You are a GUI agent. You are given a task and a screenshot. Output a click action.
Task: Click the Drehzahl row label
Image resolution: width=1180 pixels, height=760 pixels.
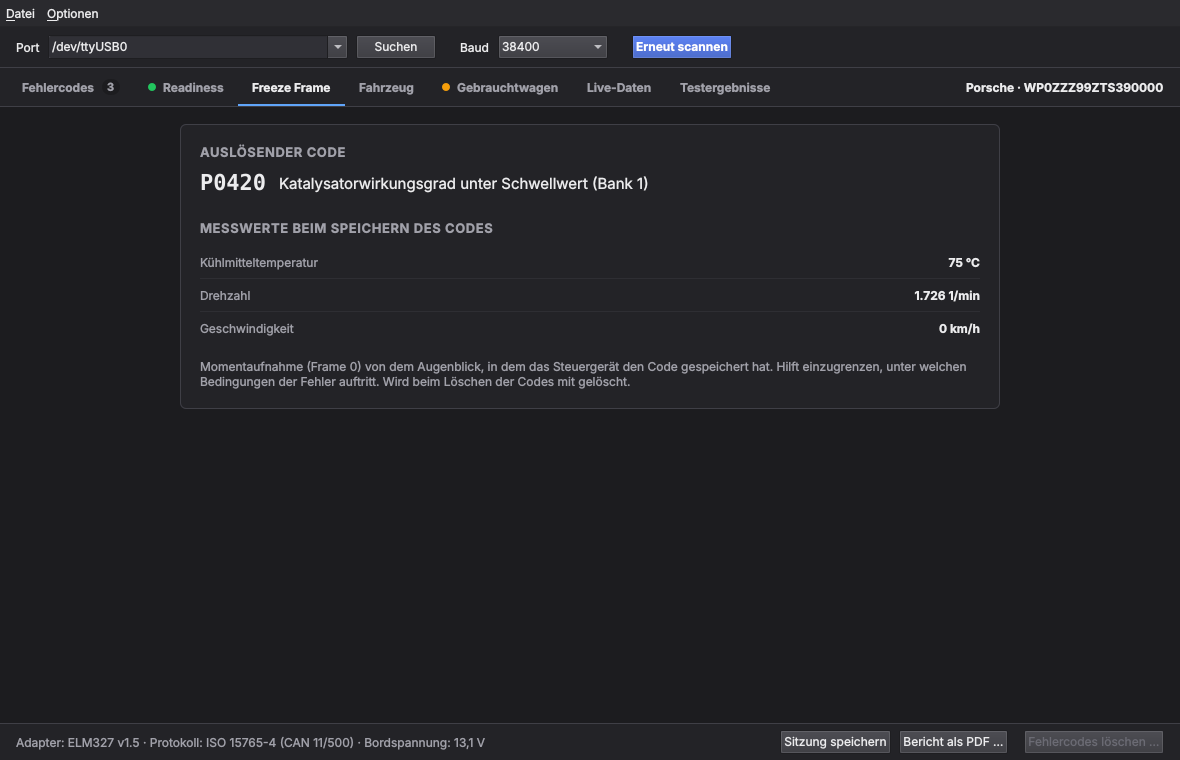click(x=225, y=296)
